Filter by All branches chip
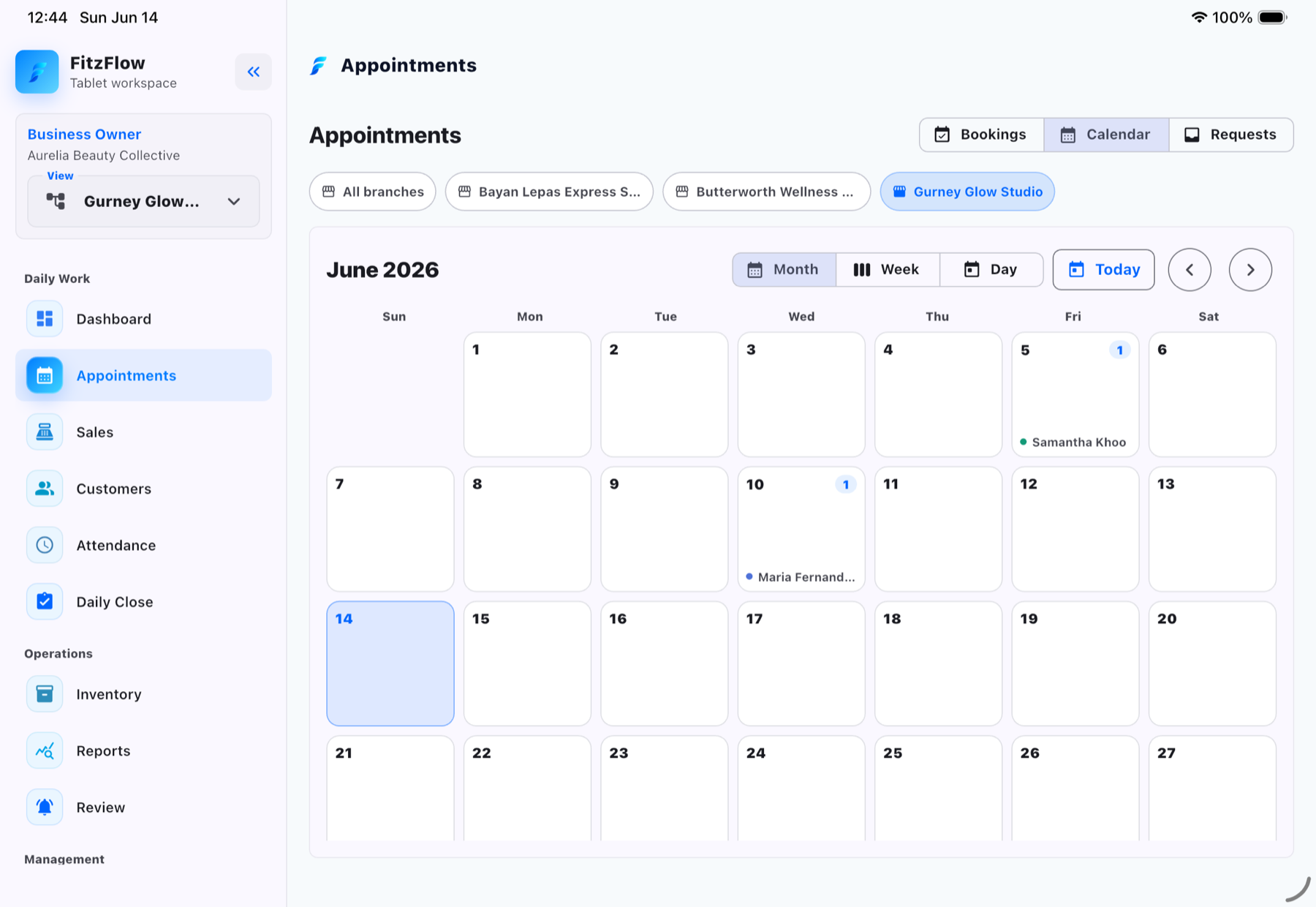The height and width of the screenshot is (907, 1316). 373,192
